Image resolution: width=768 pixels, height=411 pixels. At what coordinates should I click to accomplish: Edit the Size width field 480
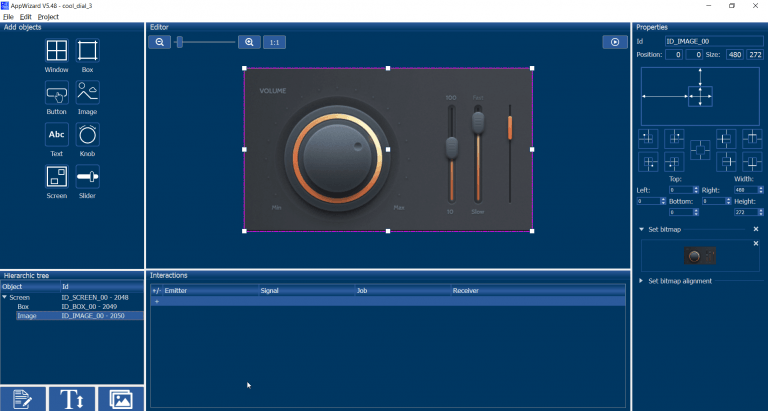(735, 55)
